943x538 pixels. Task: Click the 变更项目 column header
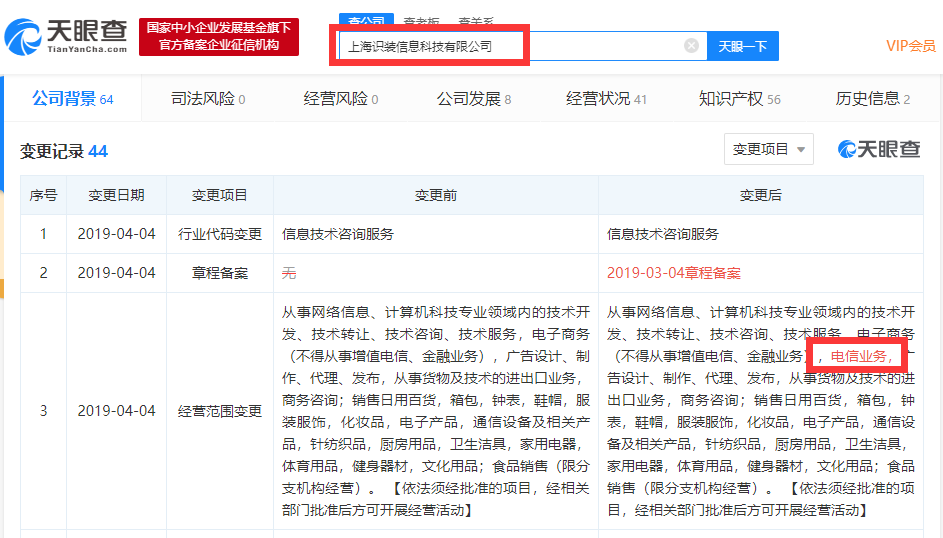tap(220, 195)
